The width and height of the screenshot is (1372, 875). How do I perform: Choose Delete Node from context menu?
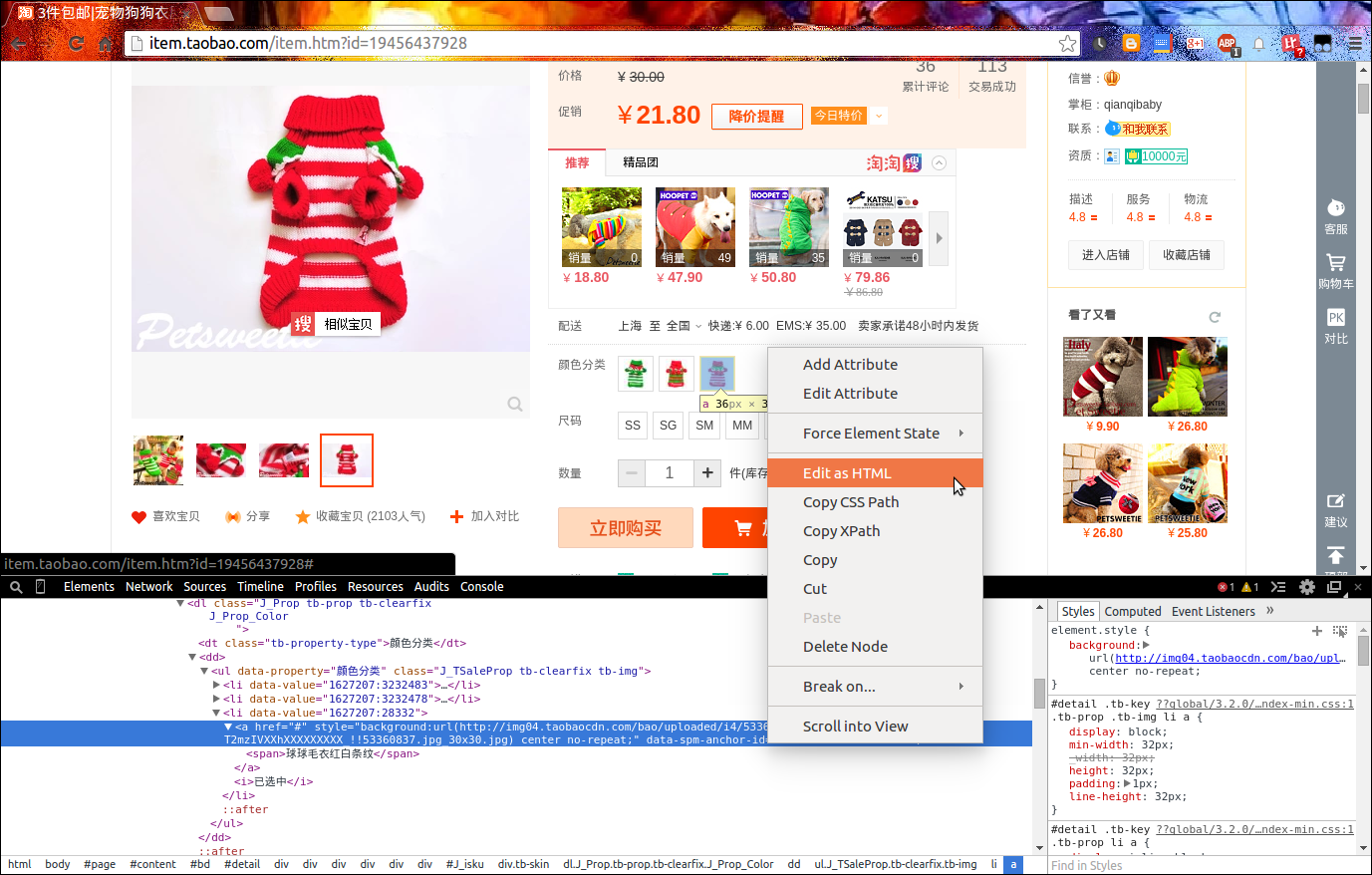point(875,647)
